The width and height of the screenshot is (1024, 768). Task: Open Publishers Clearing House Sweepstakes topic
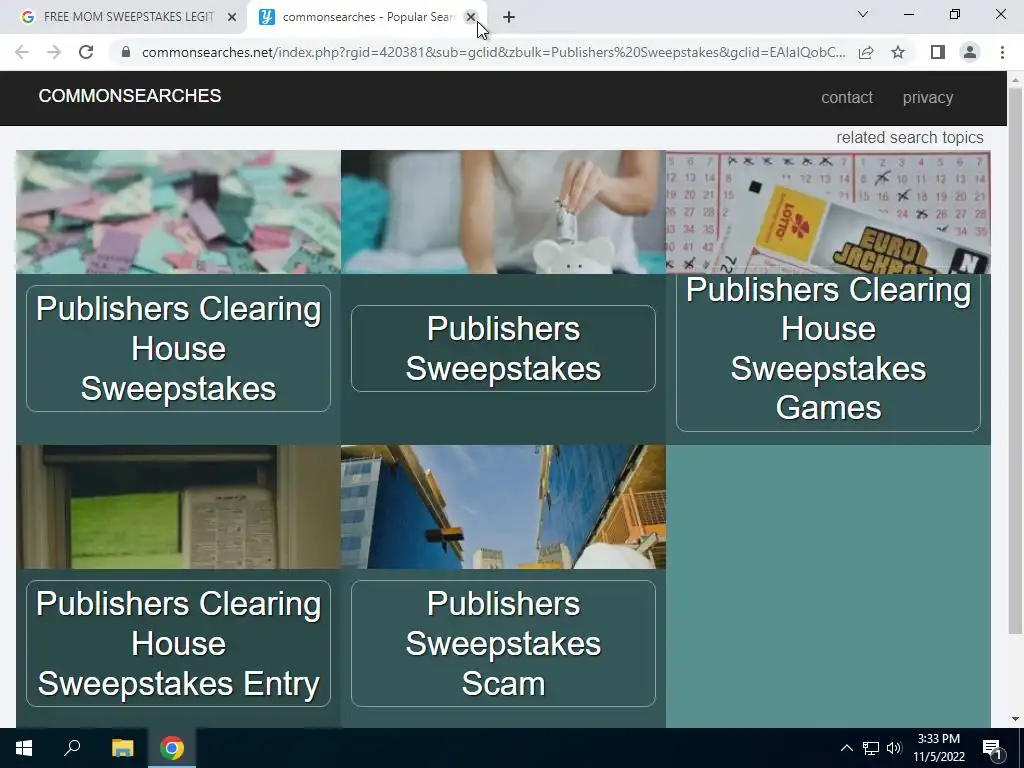[x=178, y=349]
